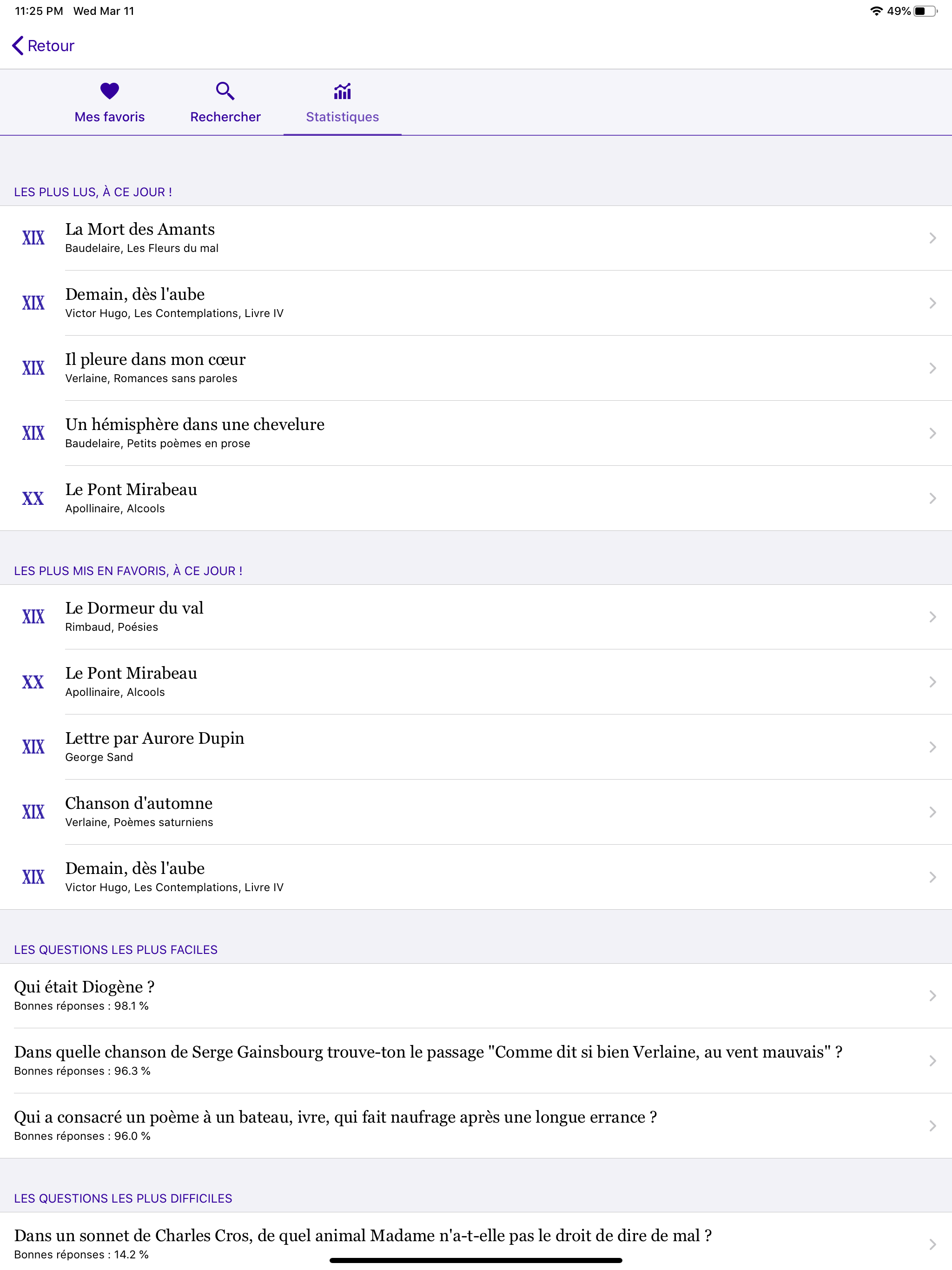
Task: Switch to the Mes favoris tab
Action: 110,103
